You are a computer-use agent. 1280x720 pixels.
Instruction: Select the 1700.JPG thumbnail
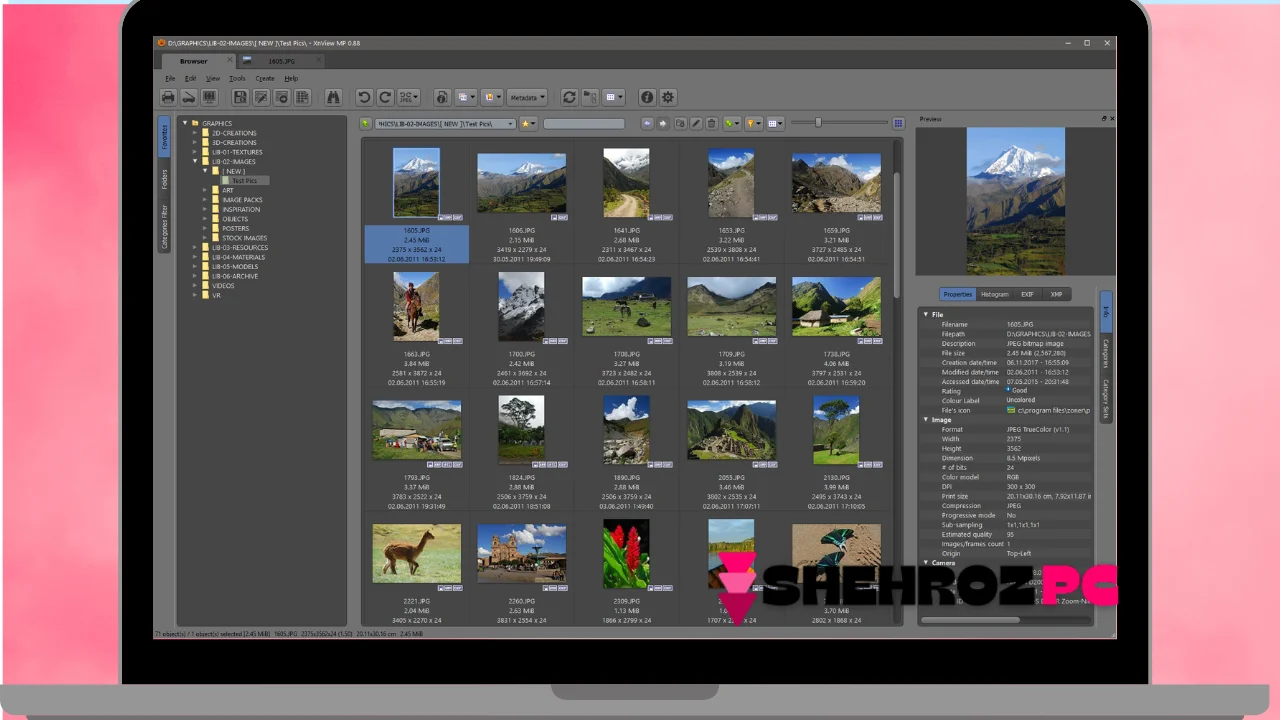[x=521, y=306]
